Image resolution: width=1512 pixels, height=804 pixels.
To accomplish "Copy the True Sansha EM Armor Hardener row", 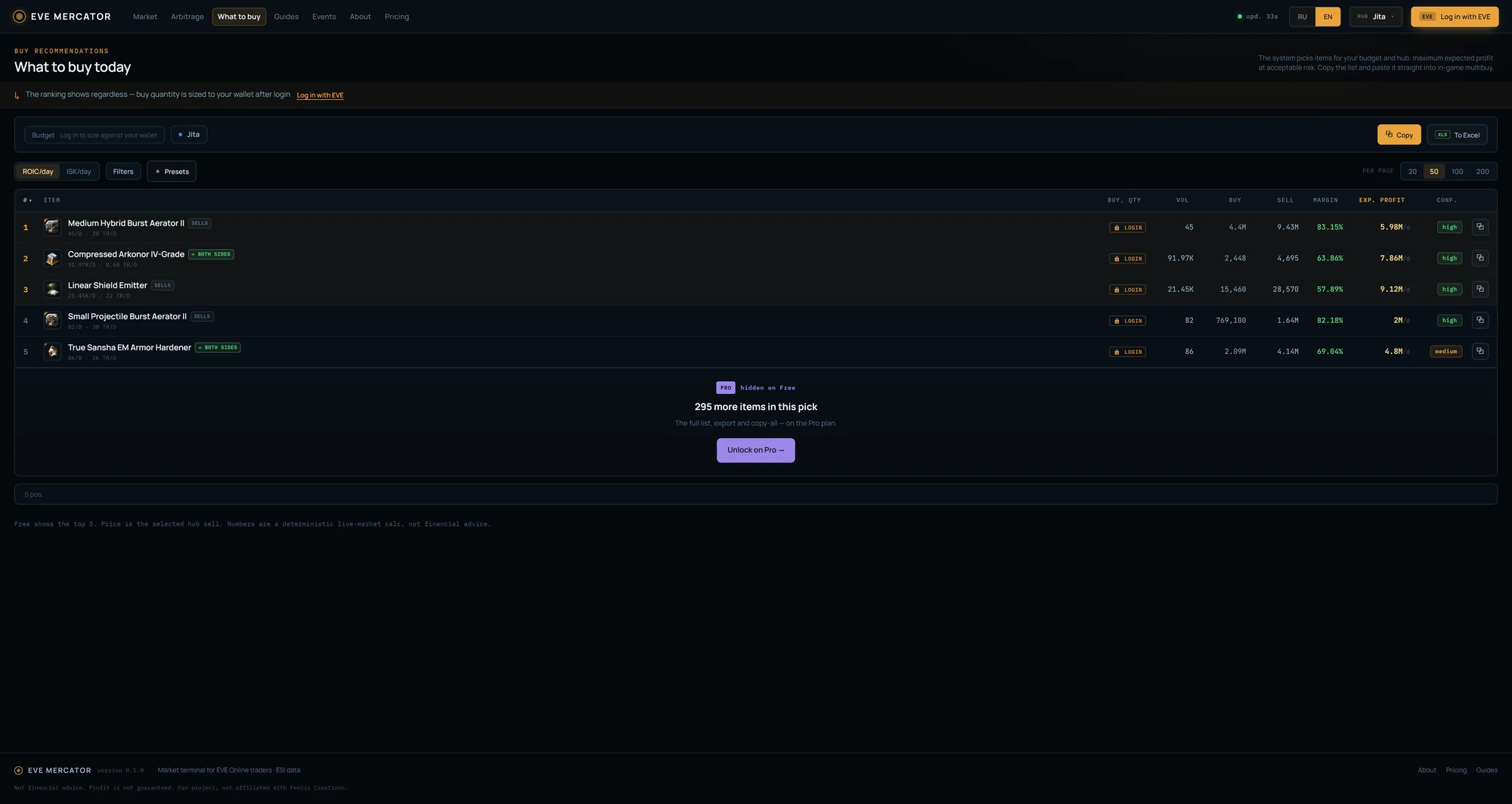I will [x=1480, y=351].
